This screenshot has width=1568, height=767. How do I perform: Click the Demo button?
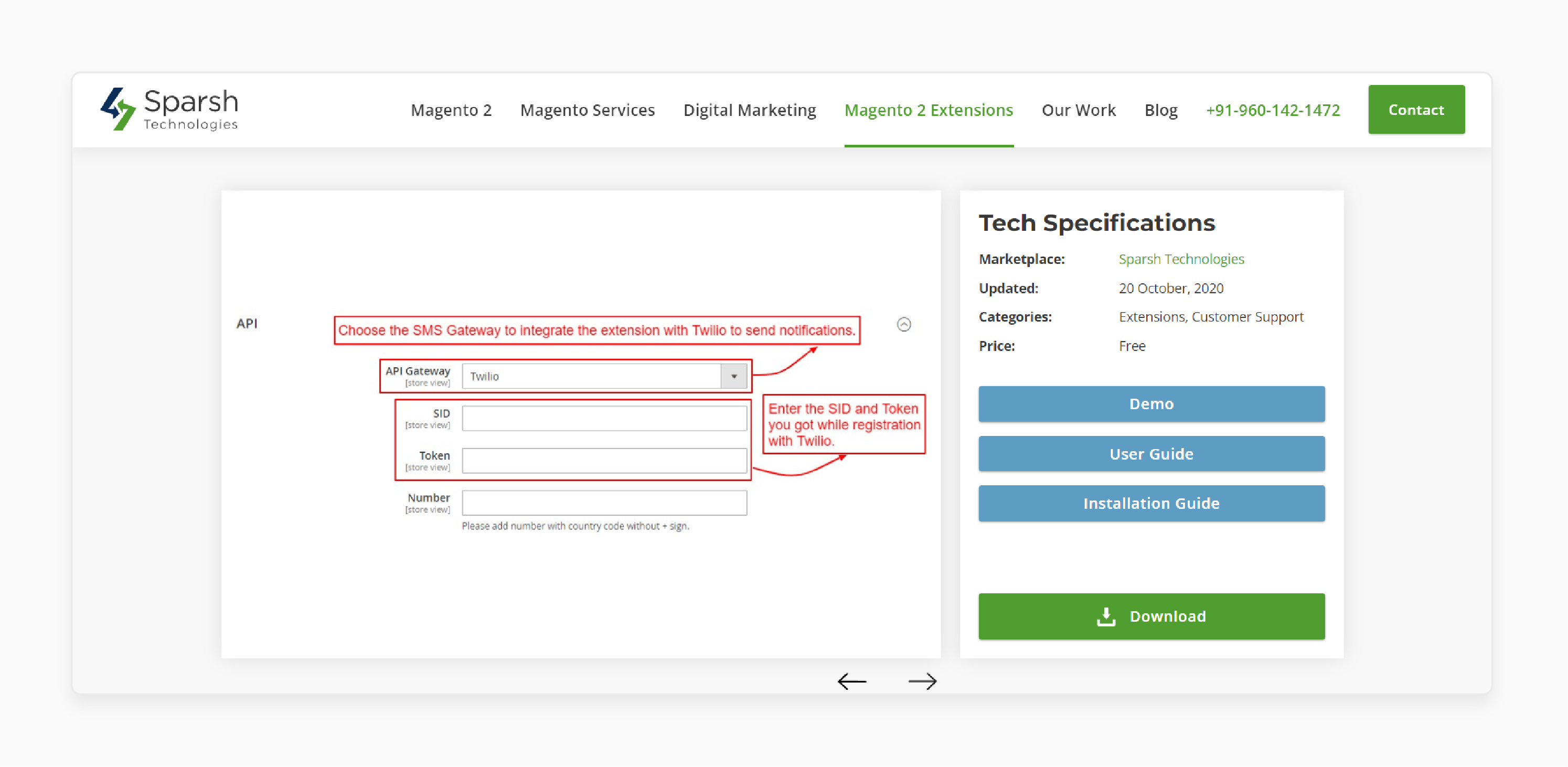1151,404
